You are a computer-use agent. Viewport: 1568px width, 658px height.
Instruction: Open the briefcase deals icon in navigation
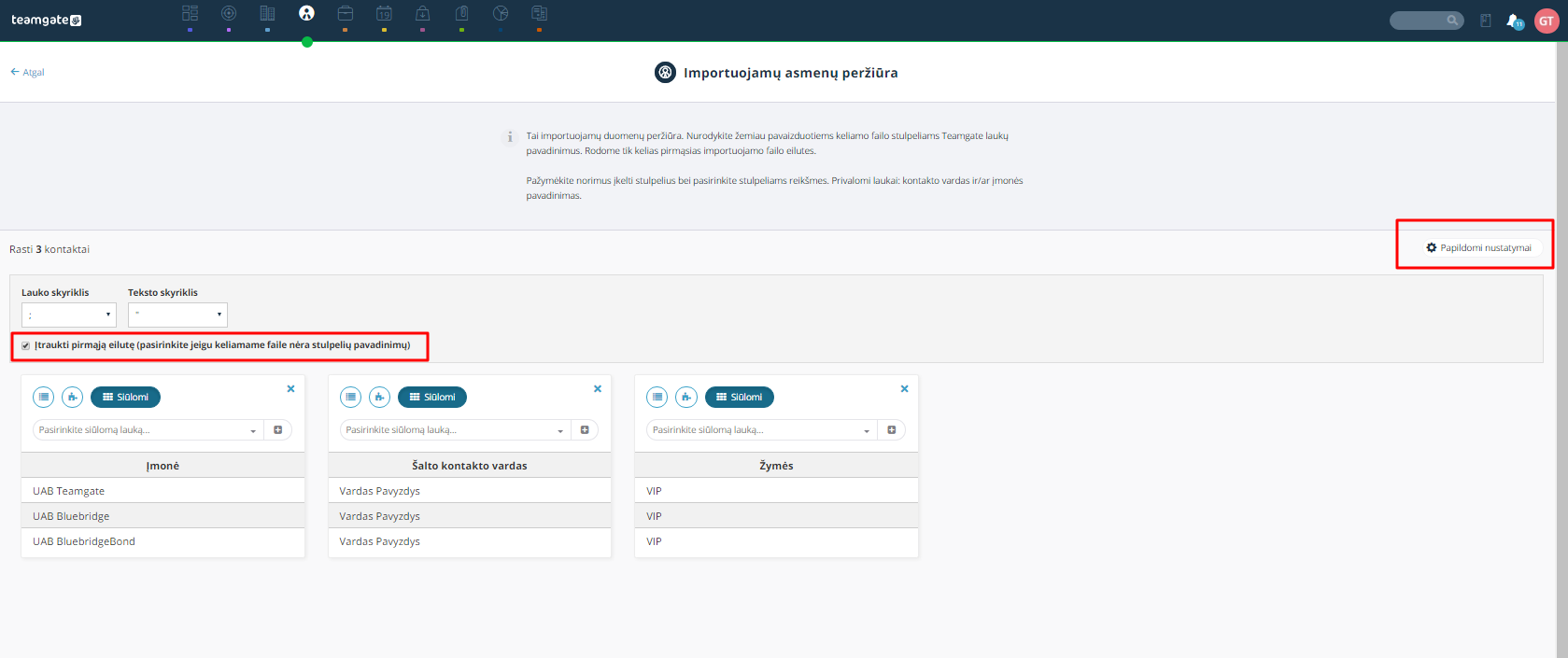346,13
